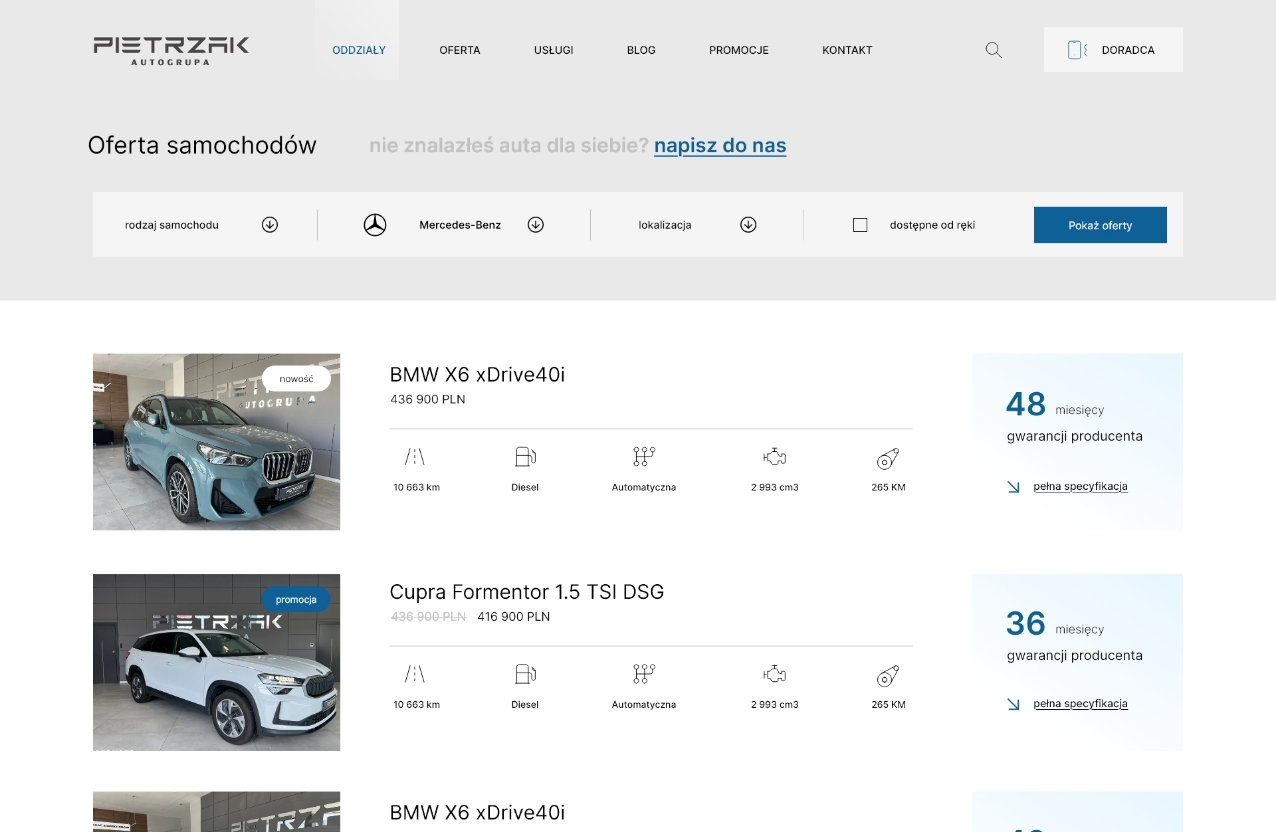
Task: Open the white Cupra Formentor car photo
Action: pos(216,672)
